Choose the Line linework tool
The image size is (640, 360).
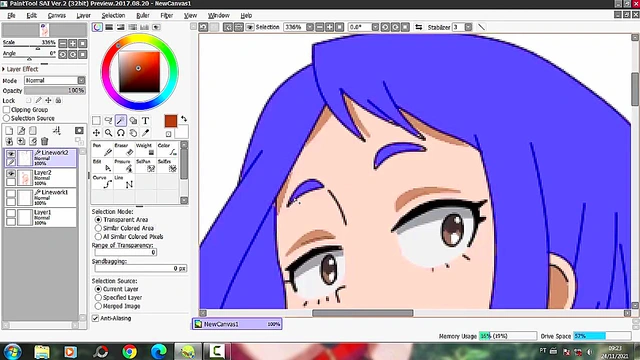click(124, 182)
